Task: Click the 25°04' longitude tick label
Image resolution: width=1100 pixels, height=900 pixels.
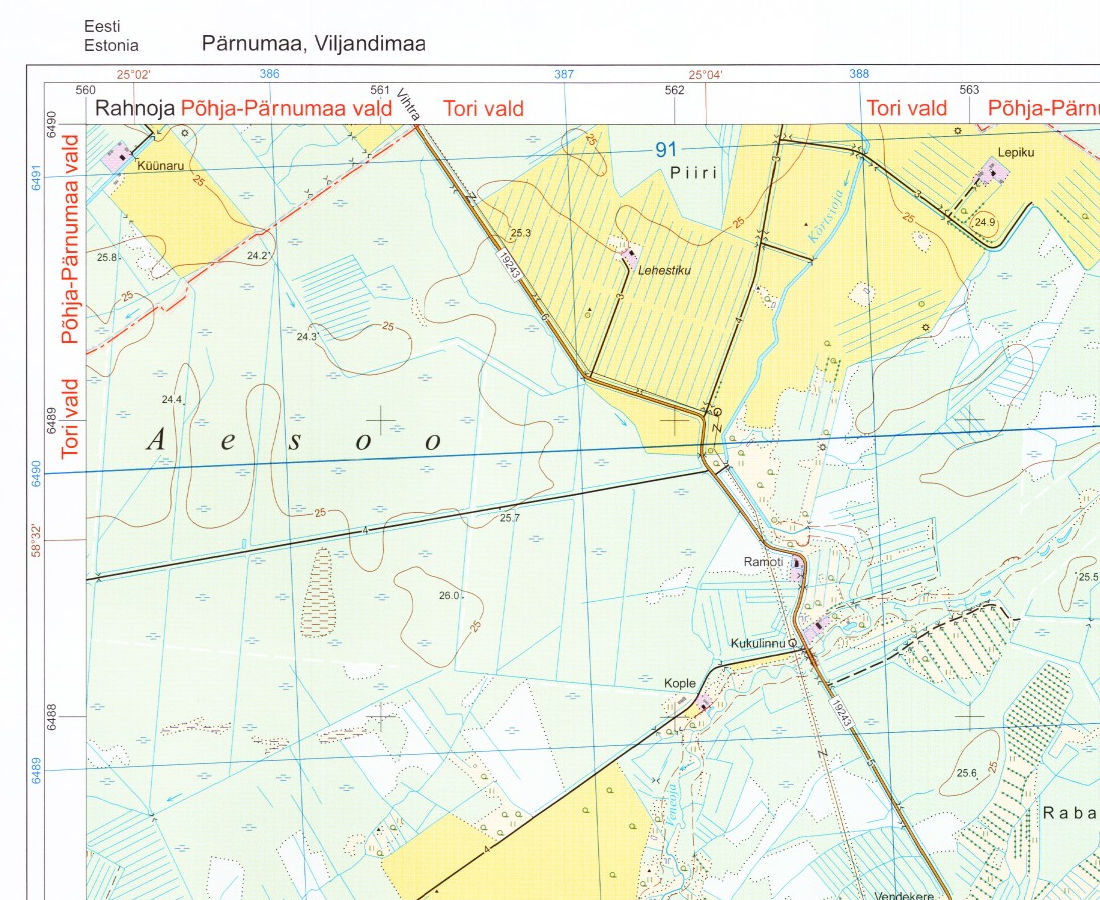Action: click(705, 74)
